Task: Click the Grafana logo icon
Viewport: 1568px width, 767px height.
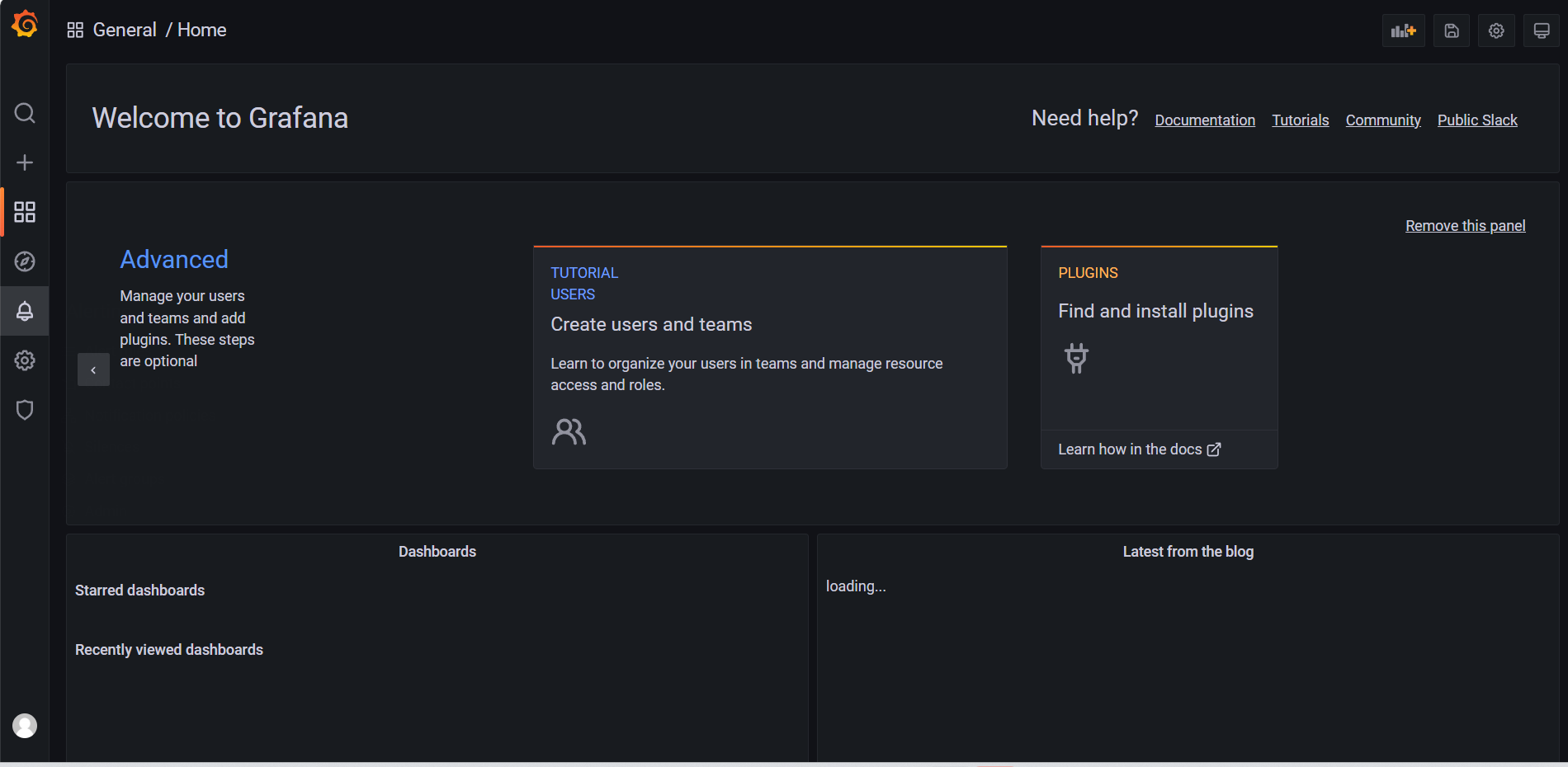Action: click(25, 24)
